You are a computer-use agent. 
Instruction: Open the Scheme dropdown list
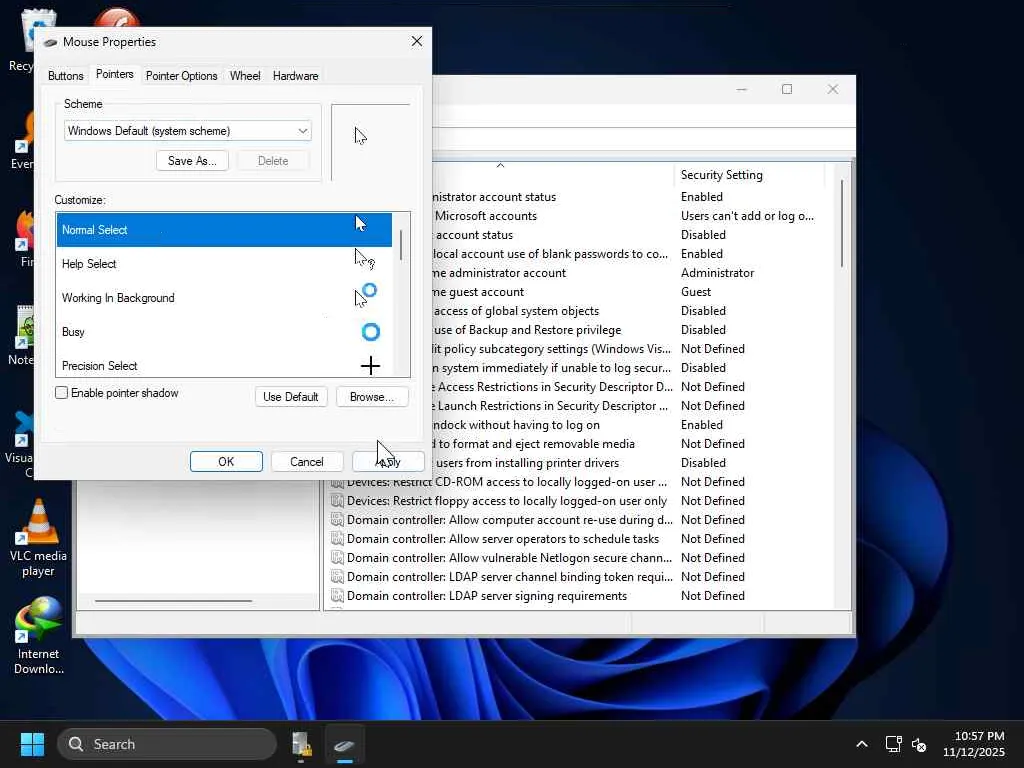[187, 131]
